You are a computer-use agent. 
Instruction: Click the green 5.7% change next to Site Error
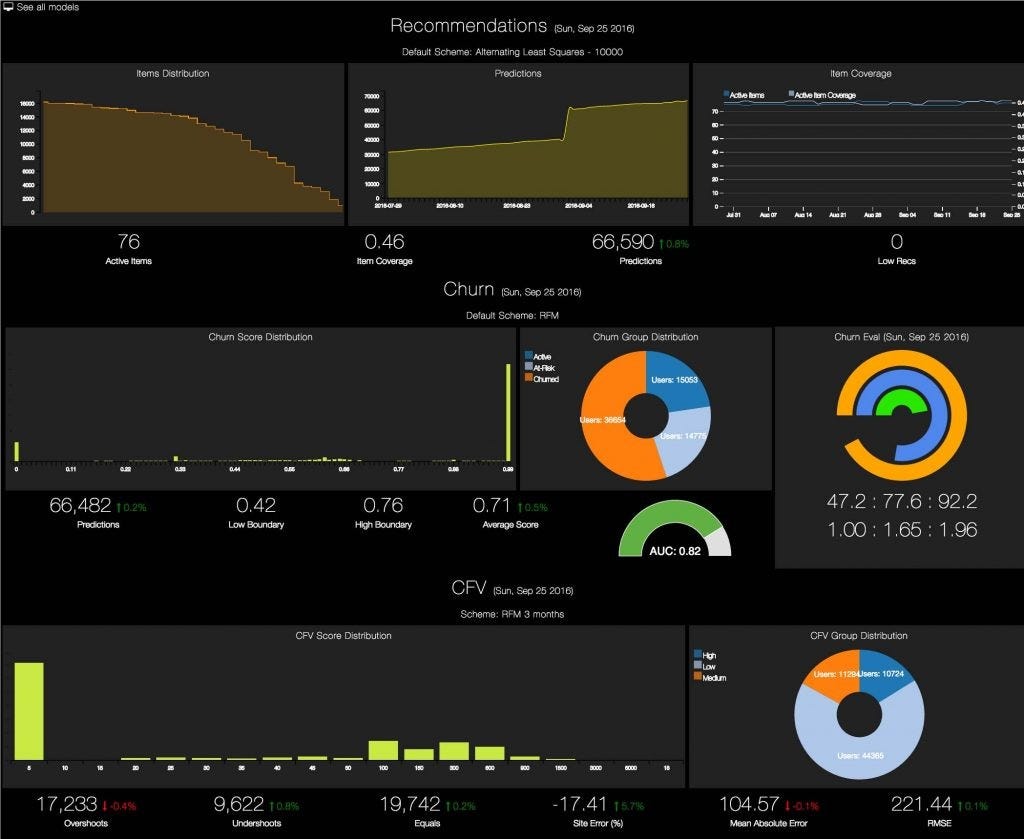point(628,806)
